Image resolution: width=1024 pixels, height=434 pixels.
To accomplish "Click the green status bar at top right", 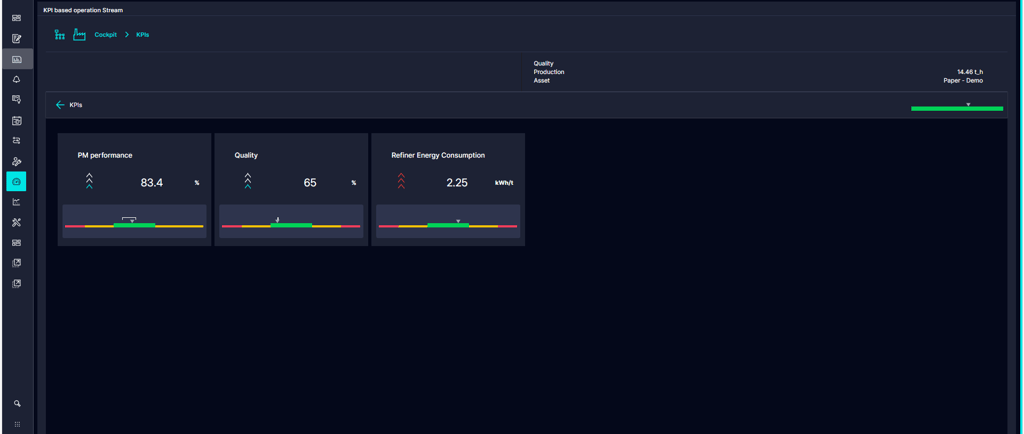I will 957,108.
